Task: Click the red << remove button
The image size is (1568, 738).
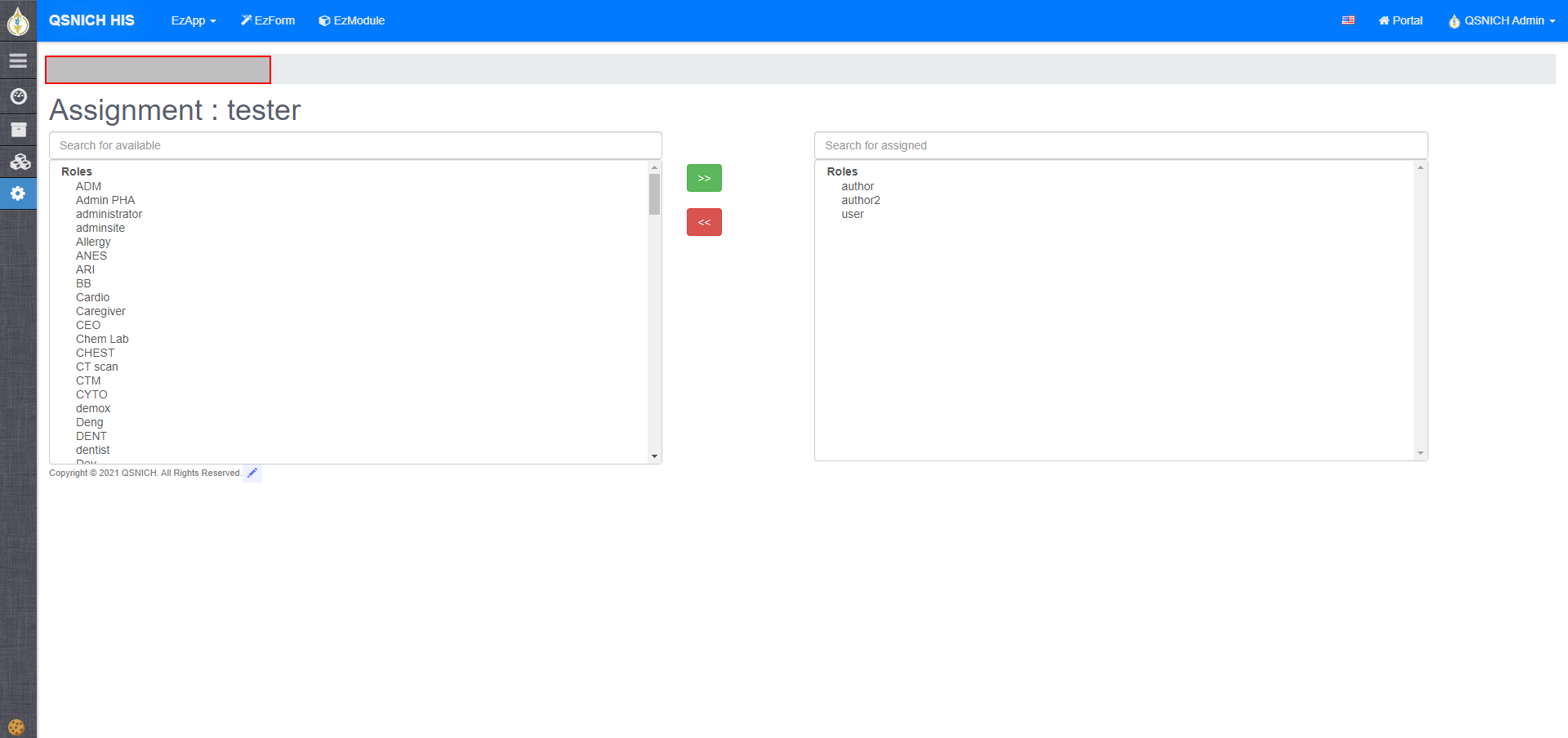Action: click(x=704, y=222)
